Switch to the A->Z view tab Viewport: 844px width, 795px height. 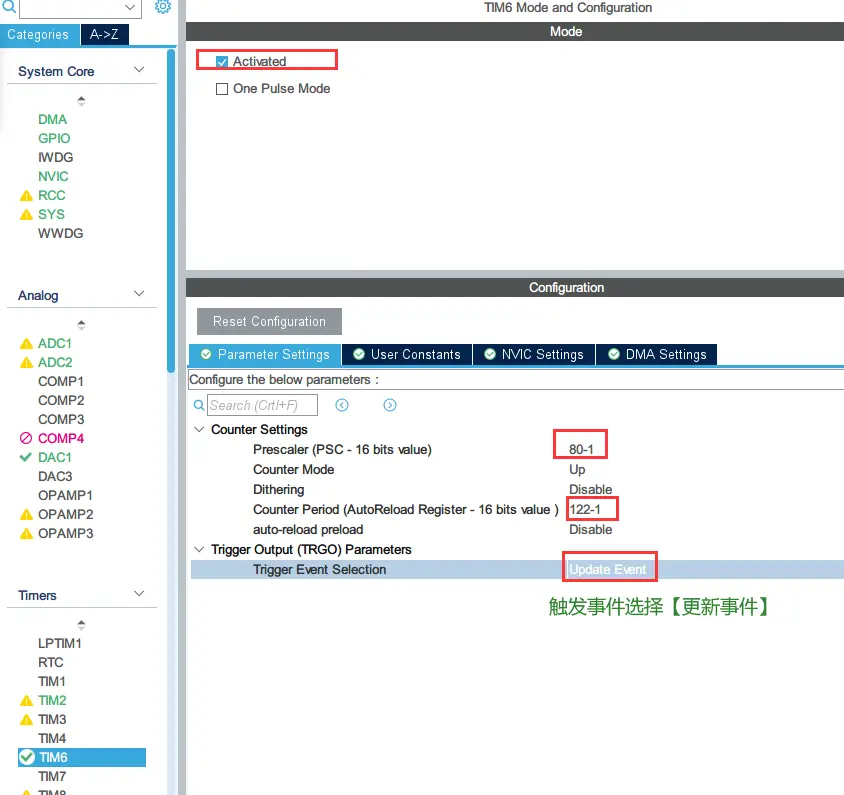pos(105,35)
